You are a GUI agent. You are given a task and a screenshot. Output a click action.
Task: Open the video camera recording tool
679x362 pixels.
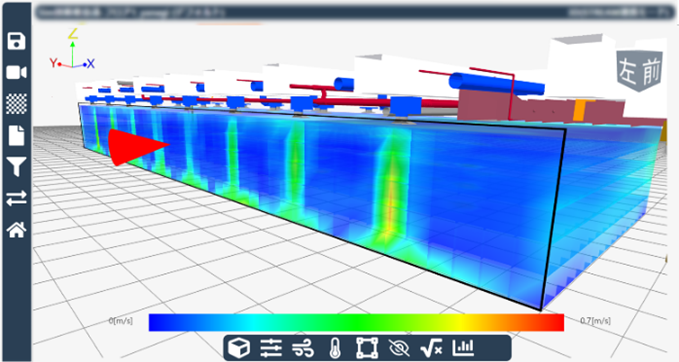[16, 72]
